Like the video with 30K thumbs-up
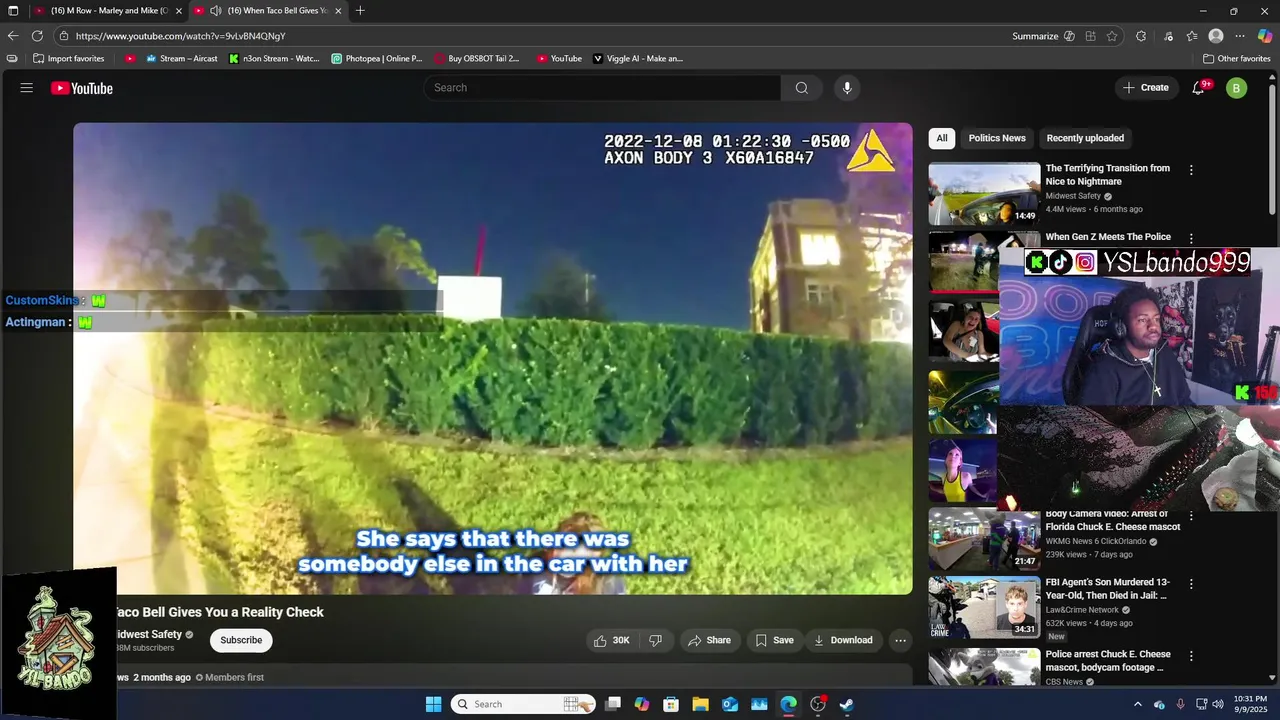This screenshot has height=720, width=1280. (x=611, y=640)
